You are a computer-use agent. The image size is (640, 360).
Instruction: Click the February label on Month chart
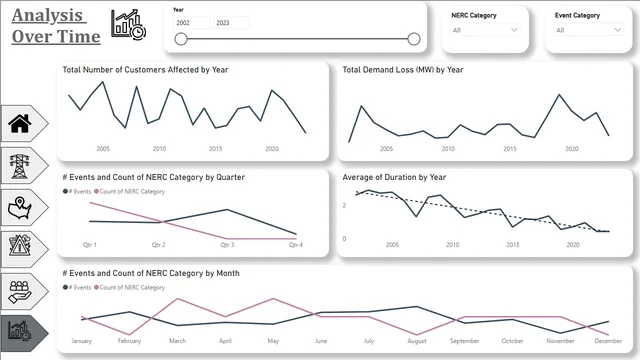pos(129,341)
